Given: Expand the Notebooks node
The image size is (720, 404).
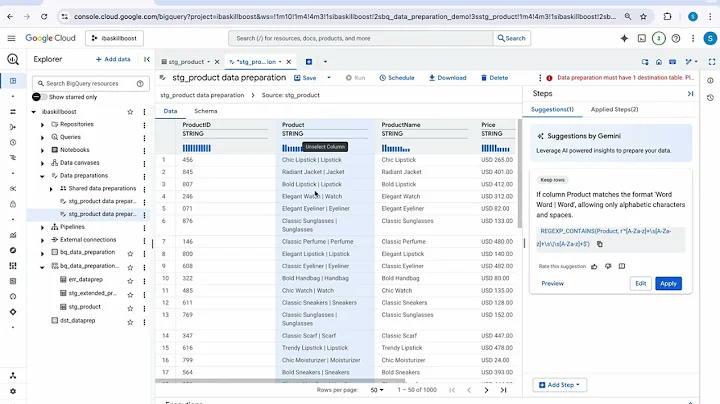Looking at the screenshot, I should point(42,151).
